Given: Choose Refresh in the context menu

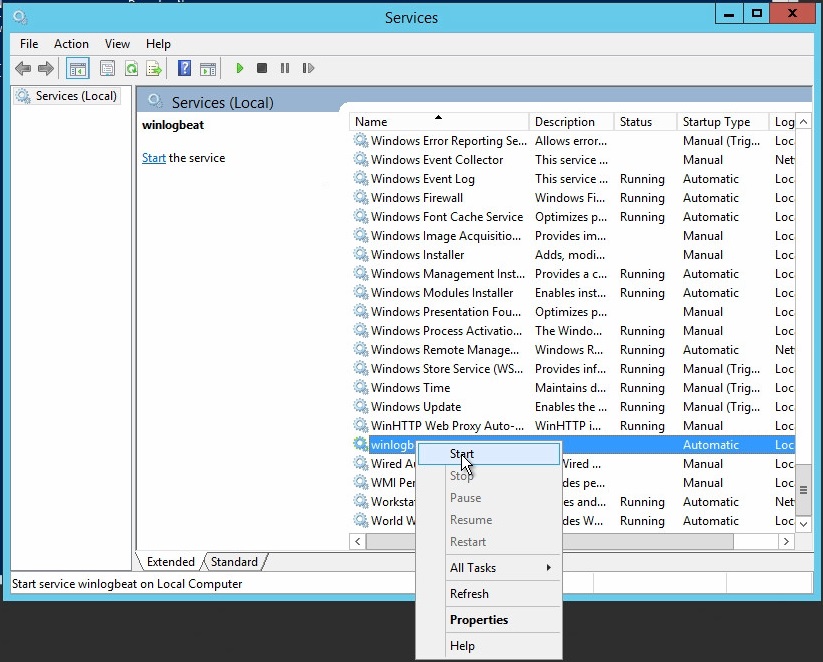Looking at the screenshot, I should pos(489,594).
